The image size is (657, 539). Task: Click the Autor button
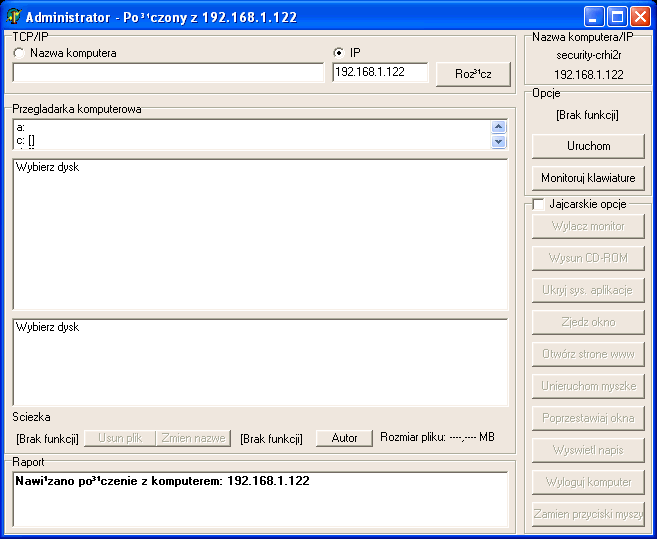(x=344, y=438)
